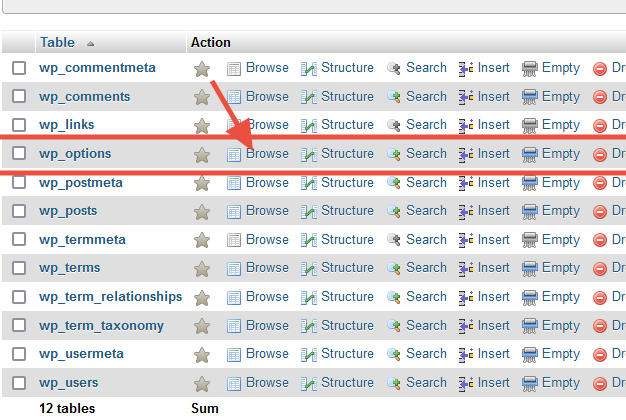The image size is (626, 420).
Task: Click the Insert icon for wp_postmeta
Action: [466, 183]
